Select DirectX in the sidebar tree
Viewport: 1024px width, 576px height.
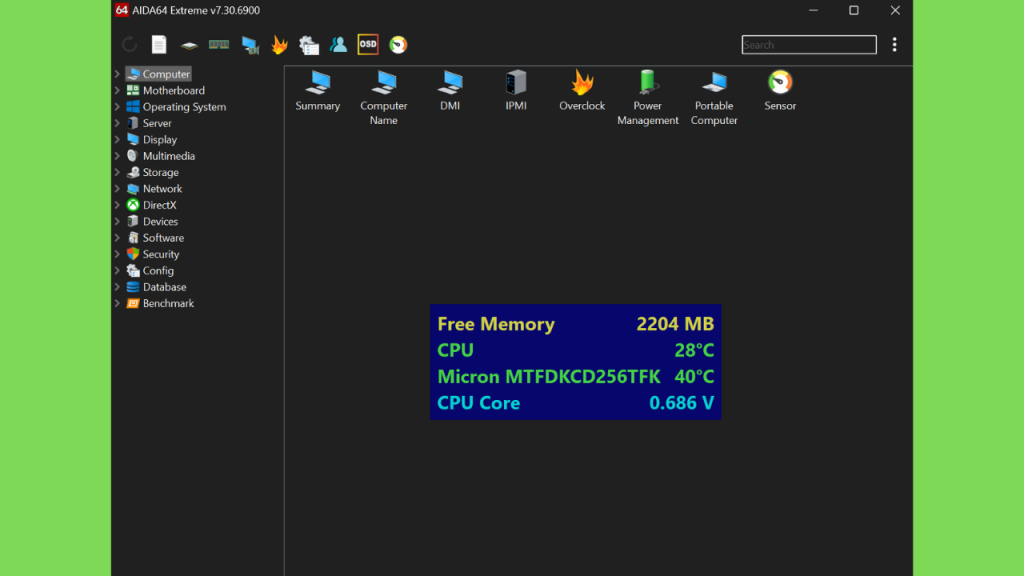click(152, 204)
